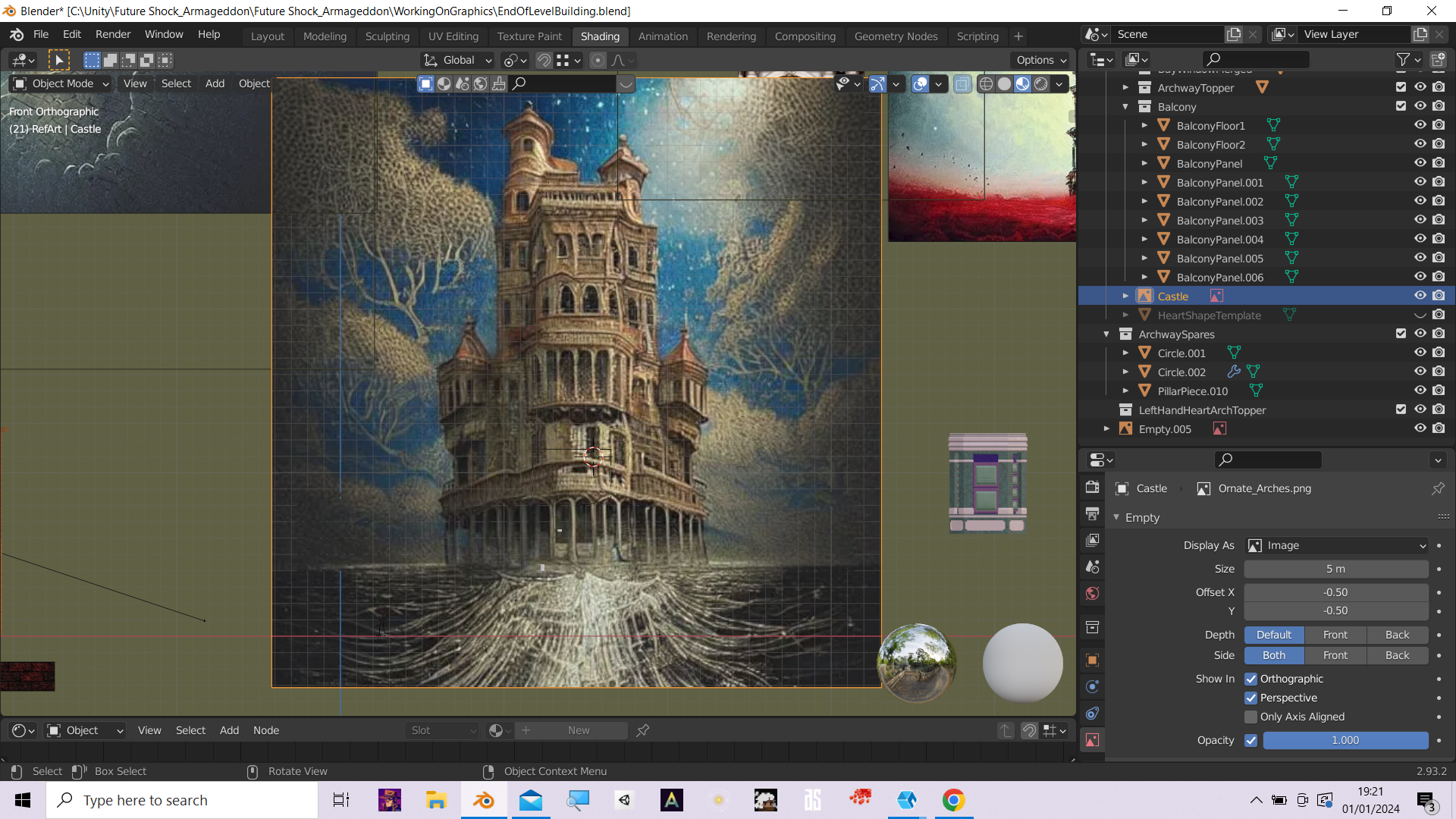Collapse the Balcony collection
Image resolution: width=1456 pixels, height=819 pixels.
(x=1125, y=106)
